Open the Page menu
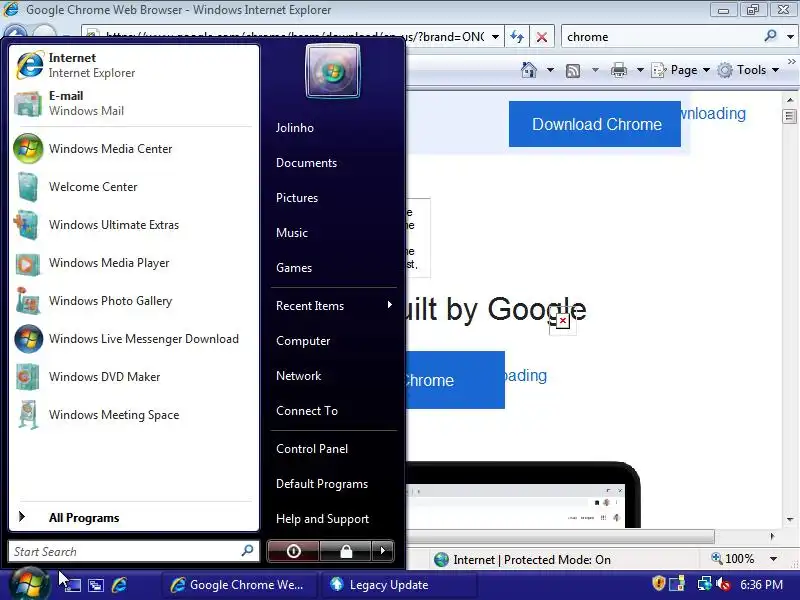800x600 pixels. click(681, 70)
